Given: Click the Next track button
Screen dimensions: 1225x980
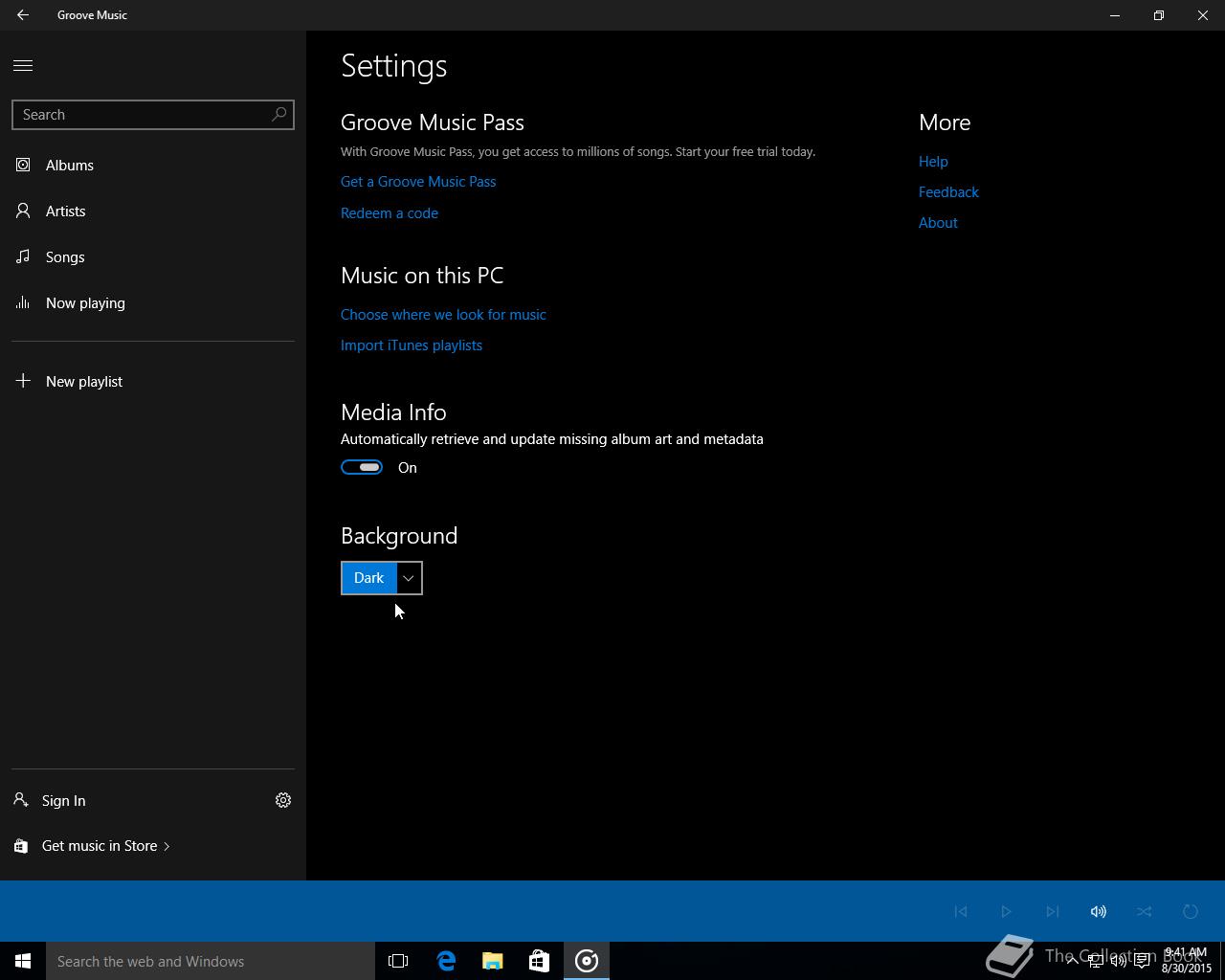Looking at the screenshot, I should [x=1053, y=911].
